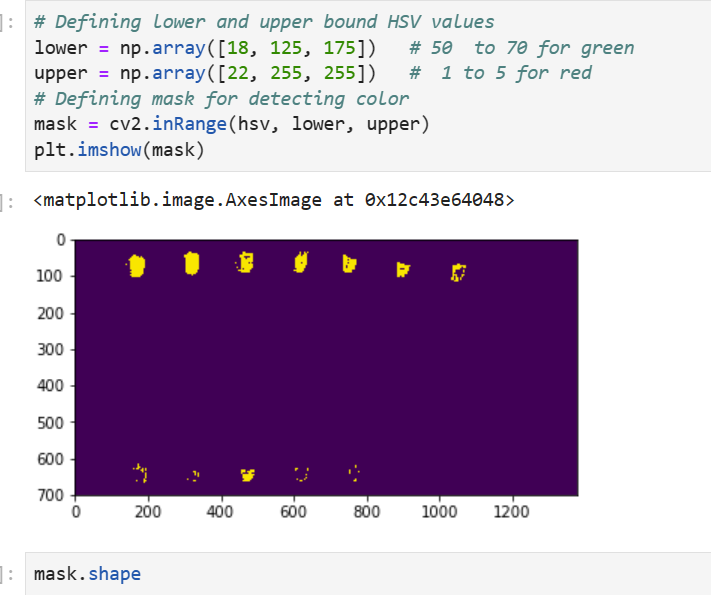Click the 'plt.imshow(mask)' code line

tap(119, 150)
